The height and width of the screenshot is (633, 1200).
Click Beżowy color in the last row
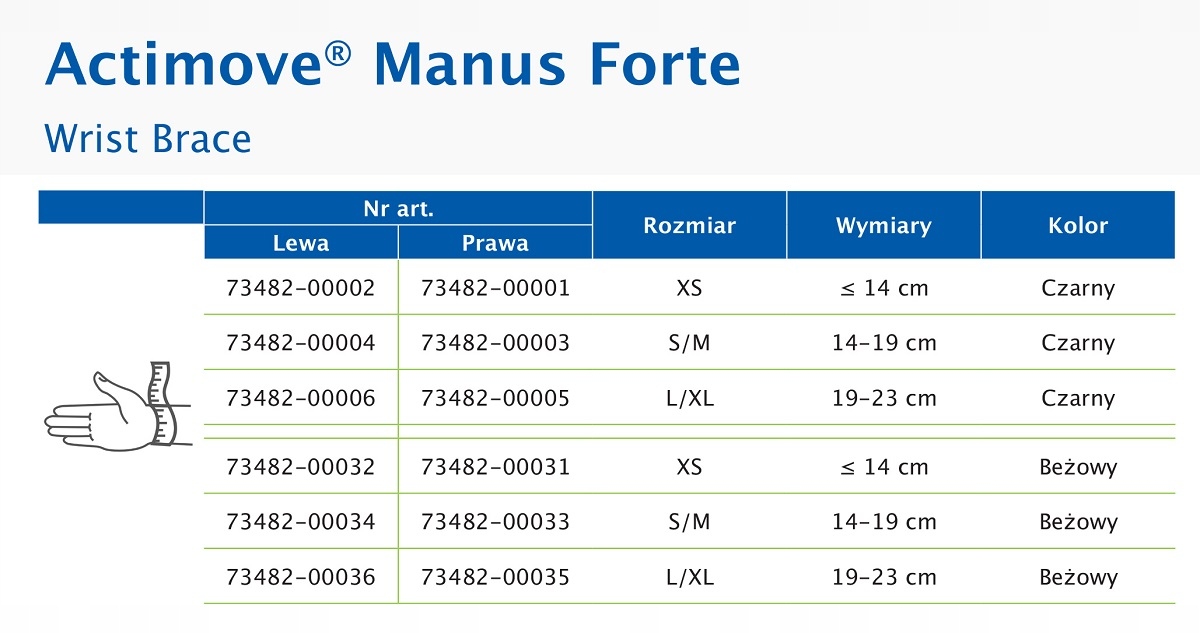pyautogui.click(x=1077, y=577)
